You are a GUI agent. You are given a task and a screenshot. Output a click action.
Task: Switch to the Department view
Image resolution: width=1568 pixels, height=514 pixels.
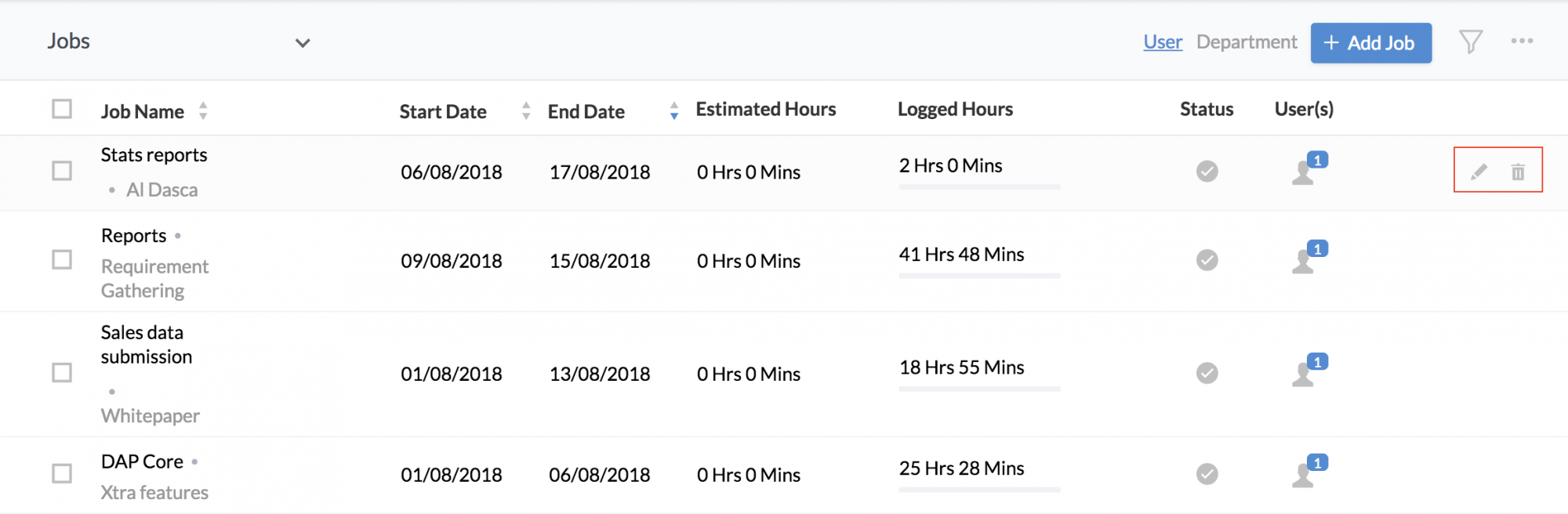click(1247, 42)
